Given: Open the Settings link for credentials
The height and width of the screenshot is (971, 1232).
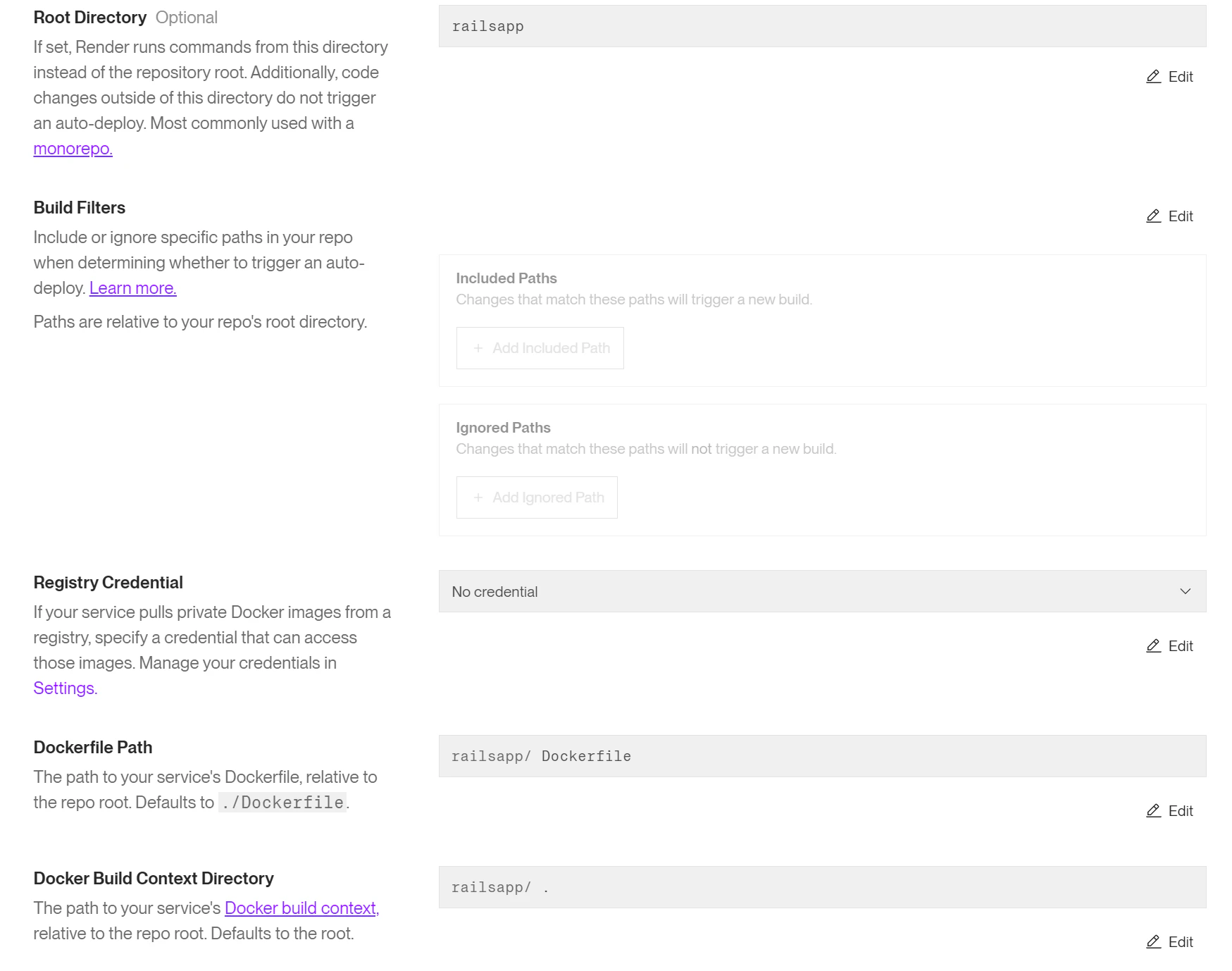Looking at the screenshot, I should point(65,688).
